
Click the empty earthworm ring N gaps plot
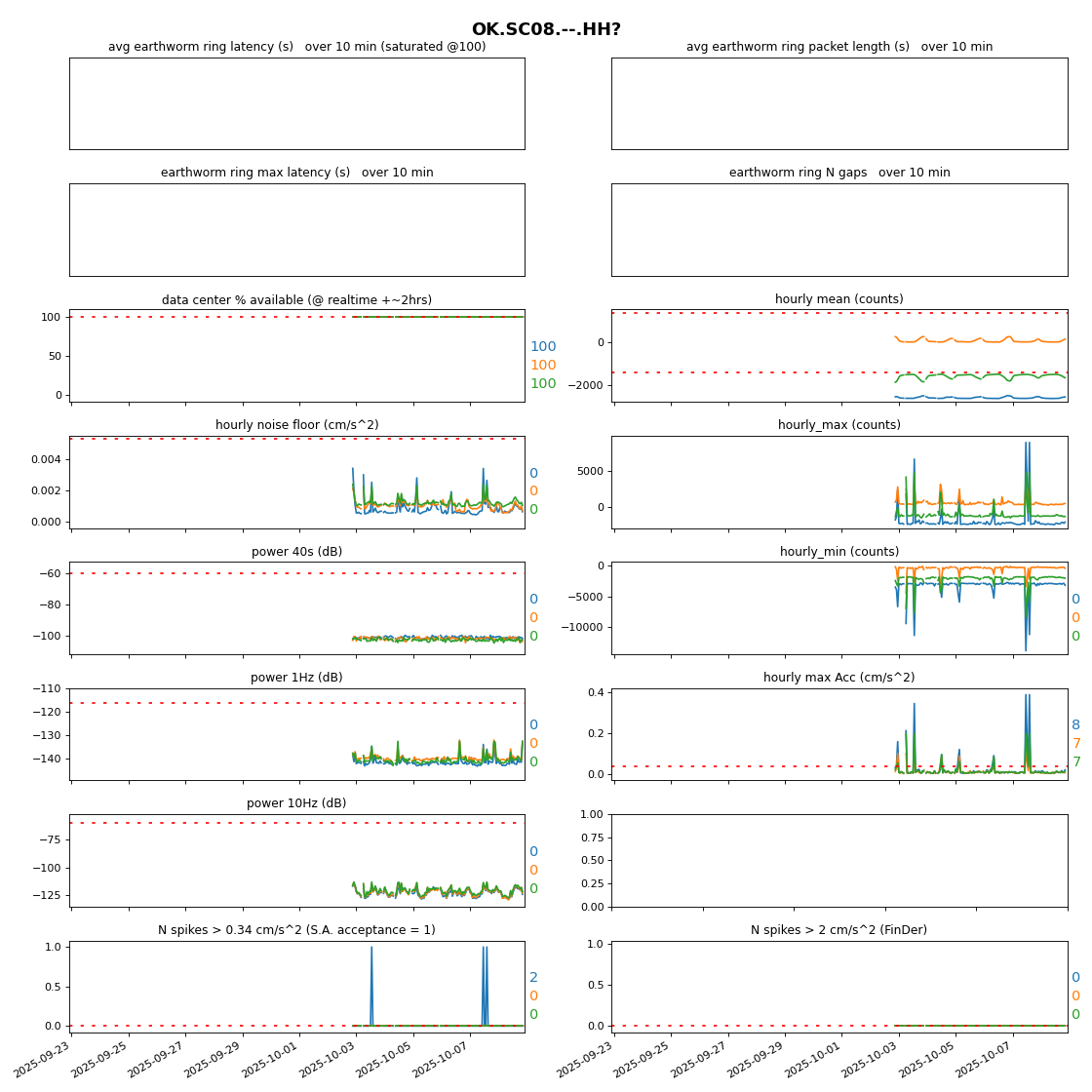click(838, 229)
